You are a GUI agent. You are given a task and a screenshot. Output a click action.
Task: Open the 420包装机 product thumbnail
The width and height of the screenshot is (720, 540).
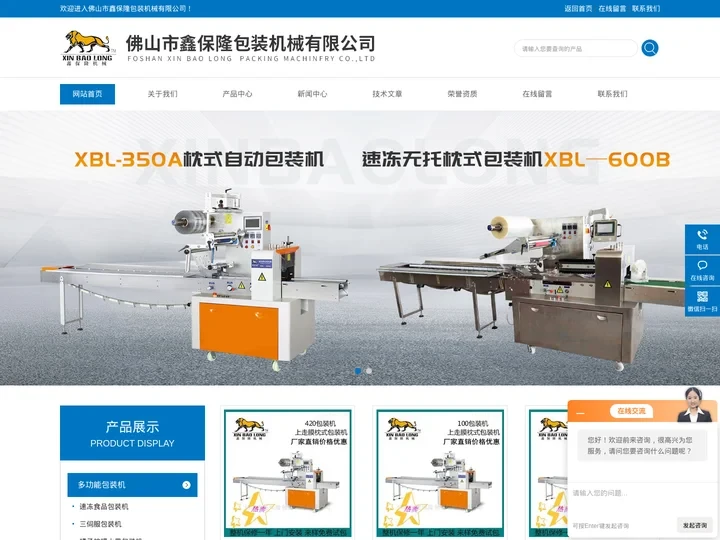[287, 472]
